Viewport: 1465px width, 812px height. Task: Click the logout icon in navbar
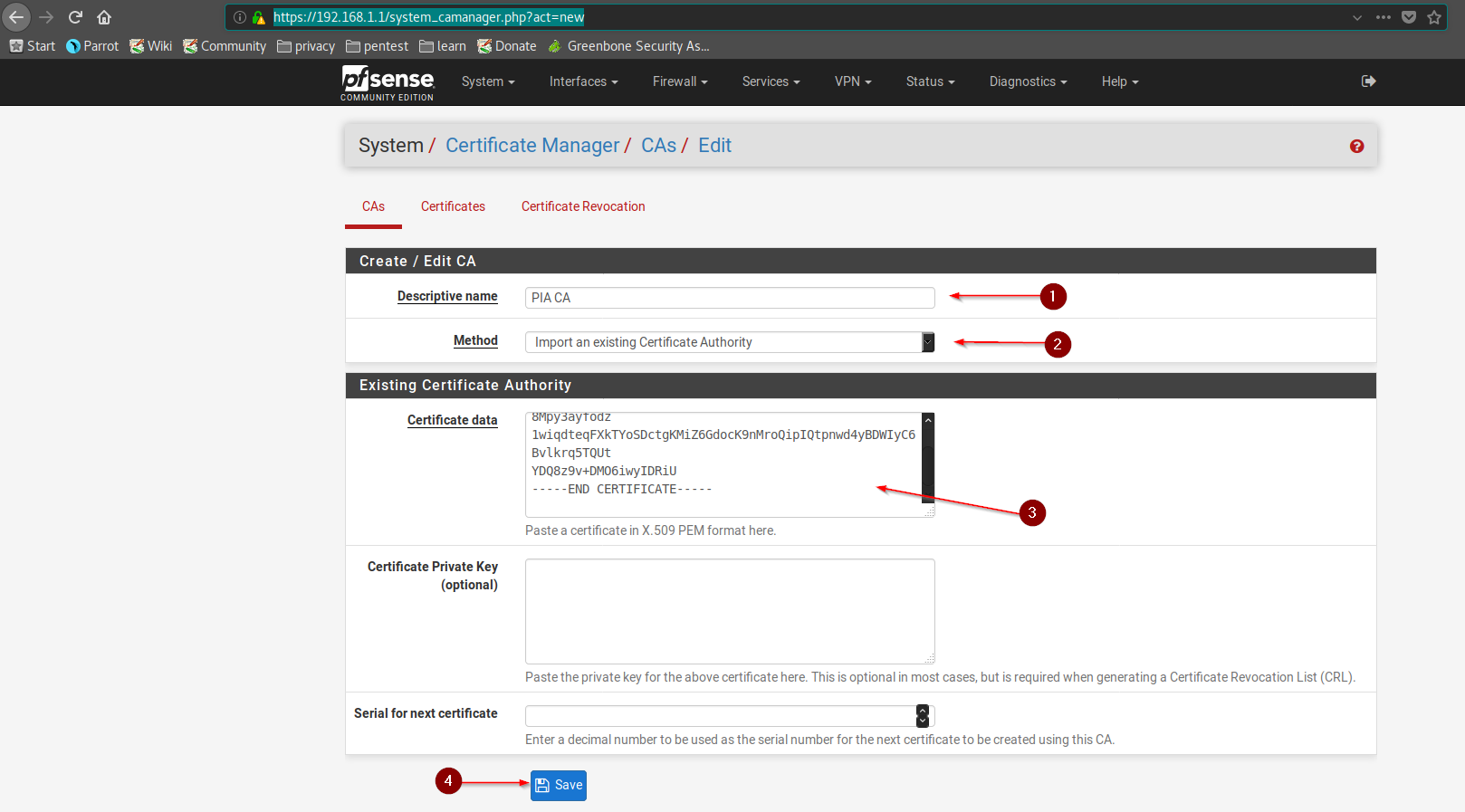pos(1368,81)
